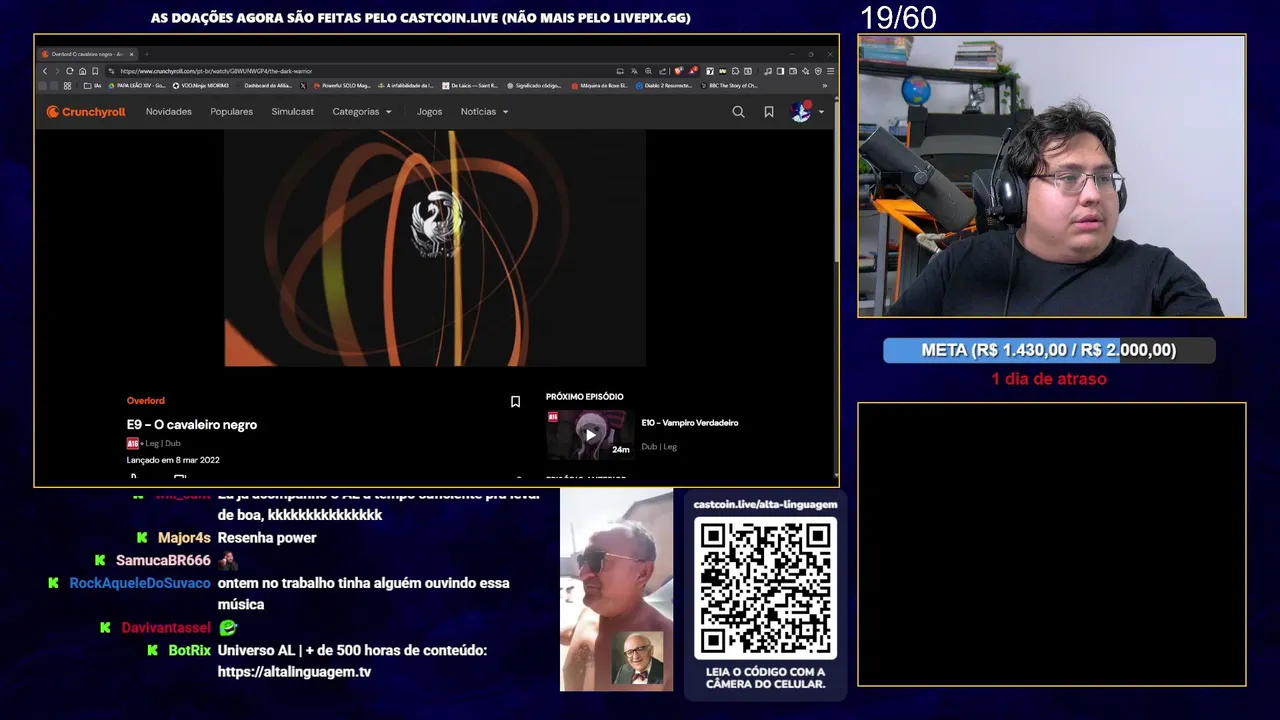Image resolution: width=1280 pixels, height=720 pixels.
Task: Click the user profile avatar
Action: tap(801, 112)
